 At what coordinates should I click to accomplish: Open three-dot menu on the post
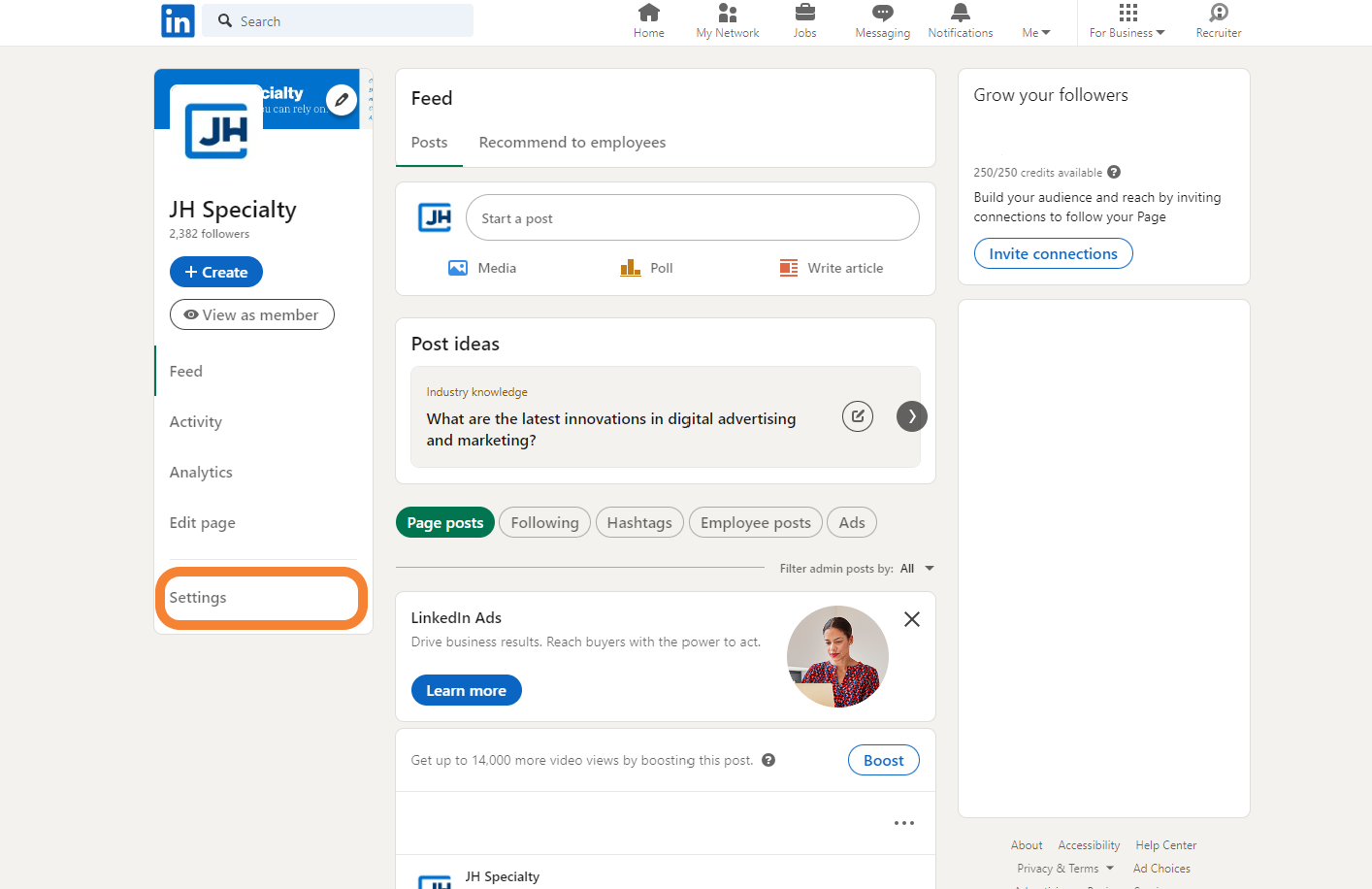pyautogui.click(x=904, y=823)
